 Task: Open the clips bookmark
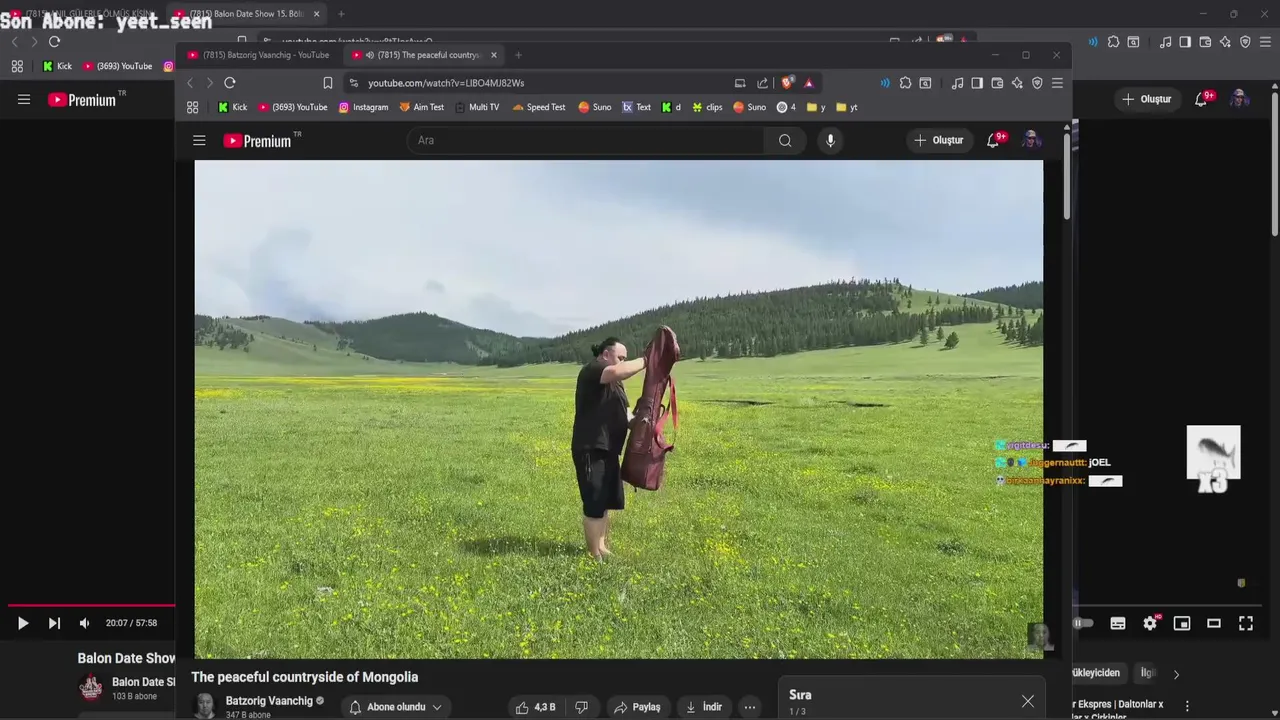pos(706,107)
